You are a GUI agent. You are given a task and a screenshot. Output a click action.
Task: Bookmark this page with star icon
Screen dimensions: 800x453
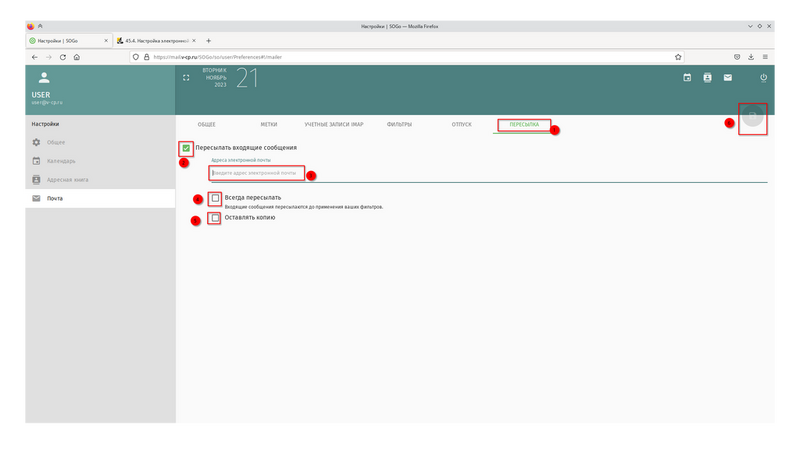(678, 57)
